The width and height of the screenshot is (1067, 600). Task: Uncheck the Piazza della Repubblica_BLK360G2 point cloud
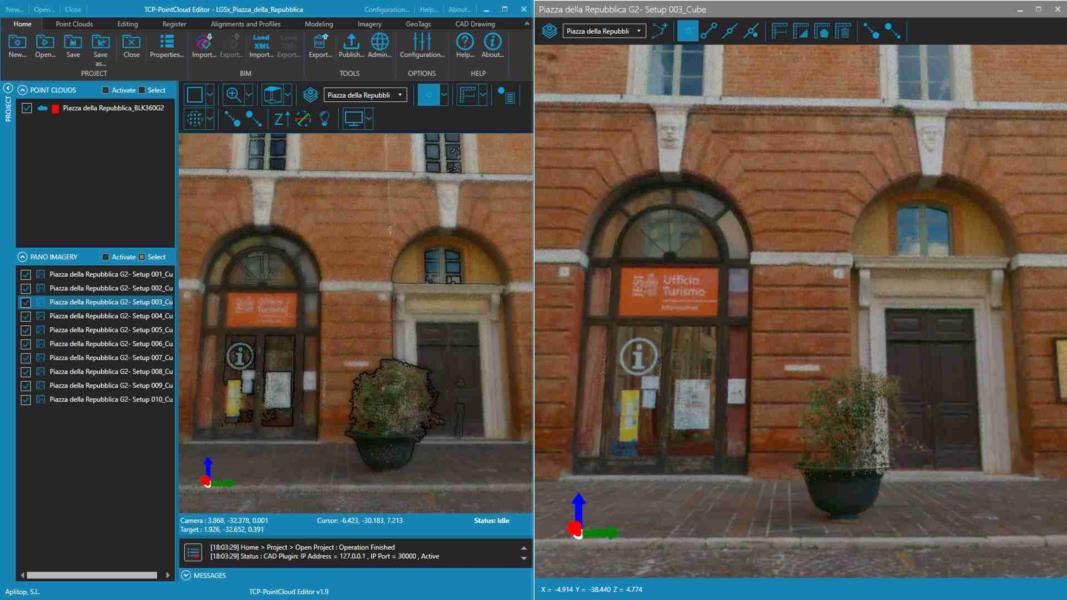(27, 108)
